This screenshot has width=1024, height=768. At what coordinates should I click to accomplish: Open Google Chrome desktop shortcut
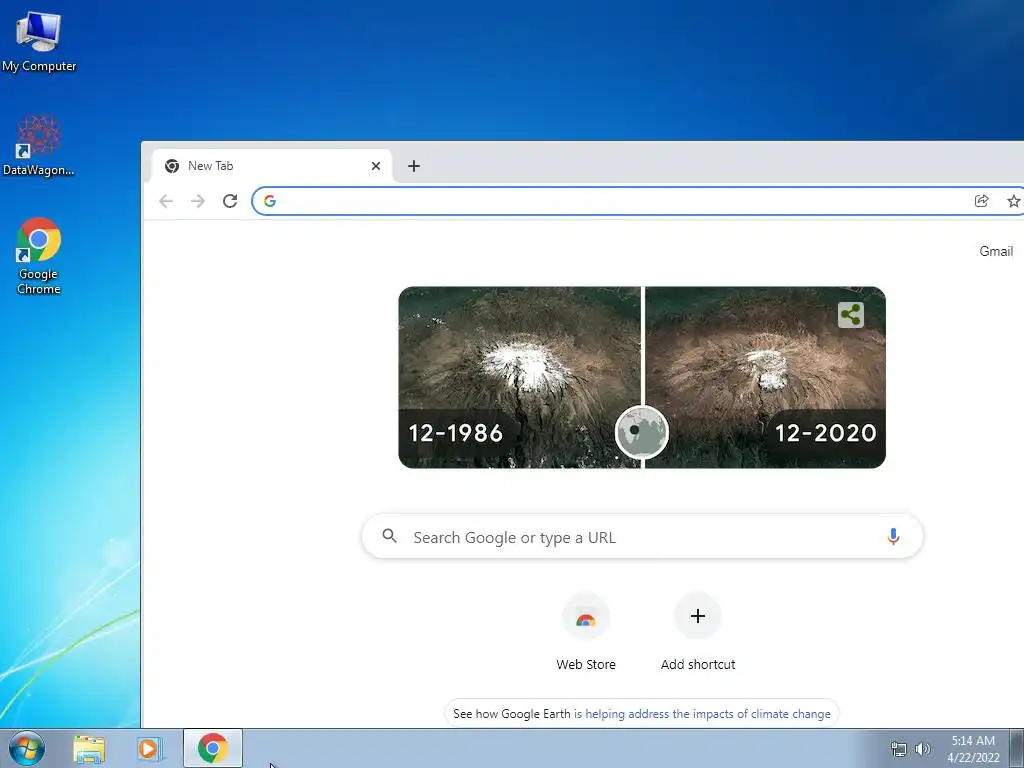click(x=39, y=256)
